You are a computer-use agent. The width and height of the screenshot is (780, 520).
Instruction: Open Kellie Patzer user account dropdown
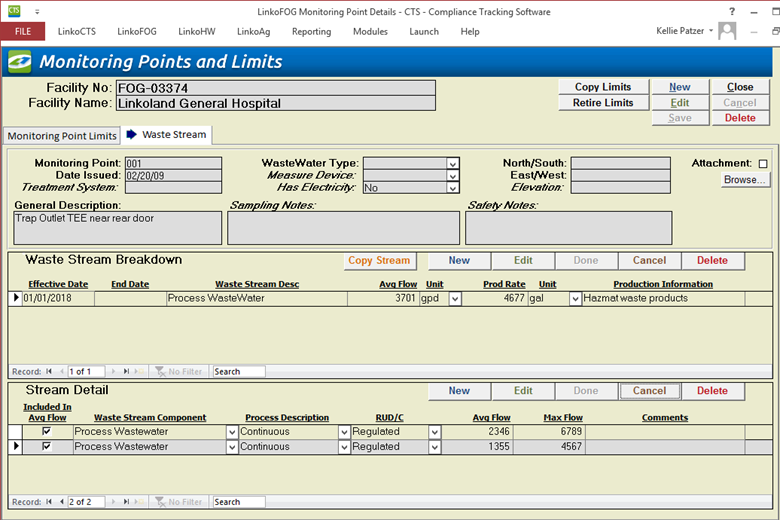711,31
